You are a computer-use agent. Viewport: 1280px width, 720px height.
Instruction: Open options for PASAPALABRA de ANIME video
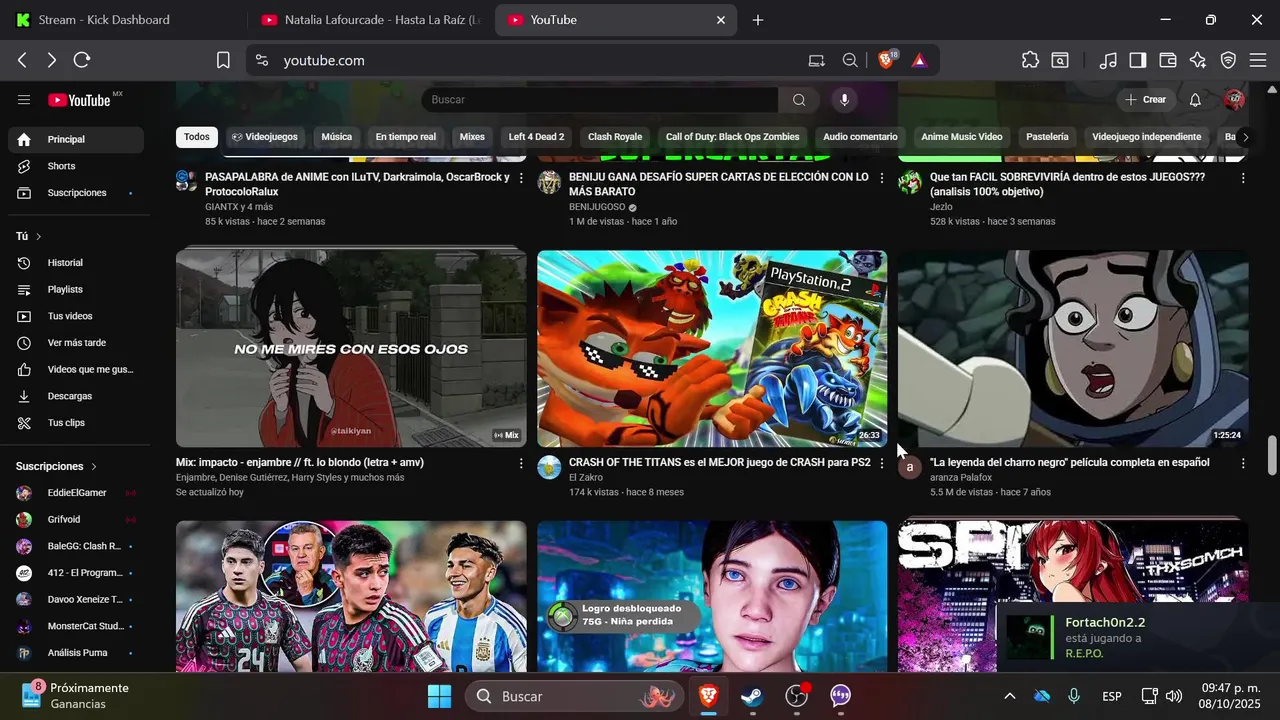(521, 178)
